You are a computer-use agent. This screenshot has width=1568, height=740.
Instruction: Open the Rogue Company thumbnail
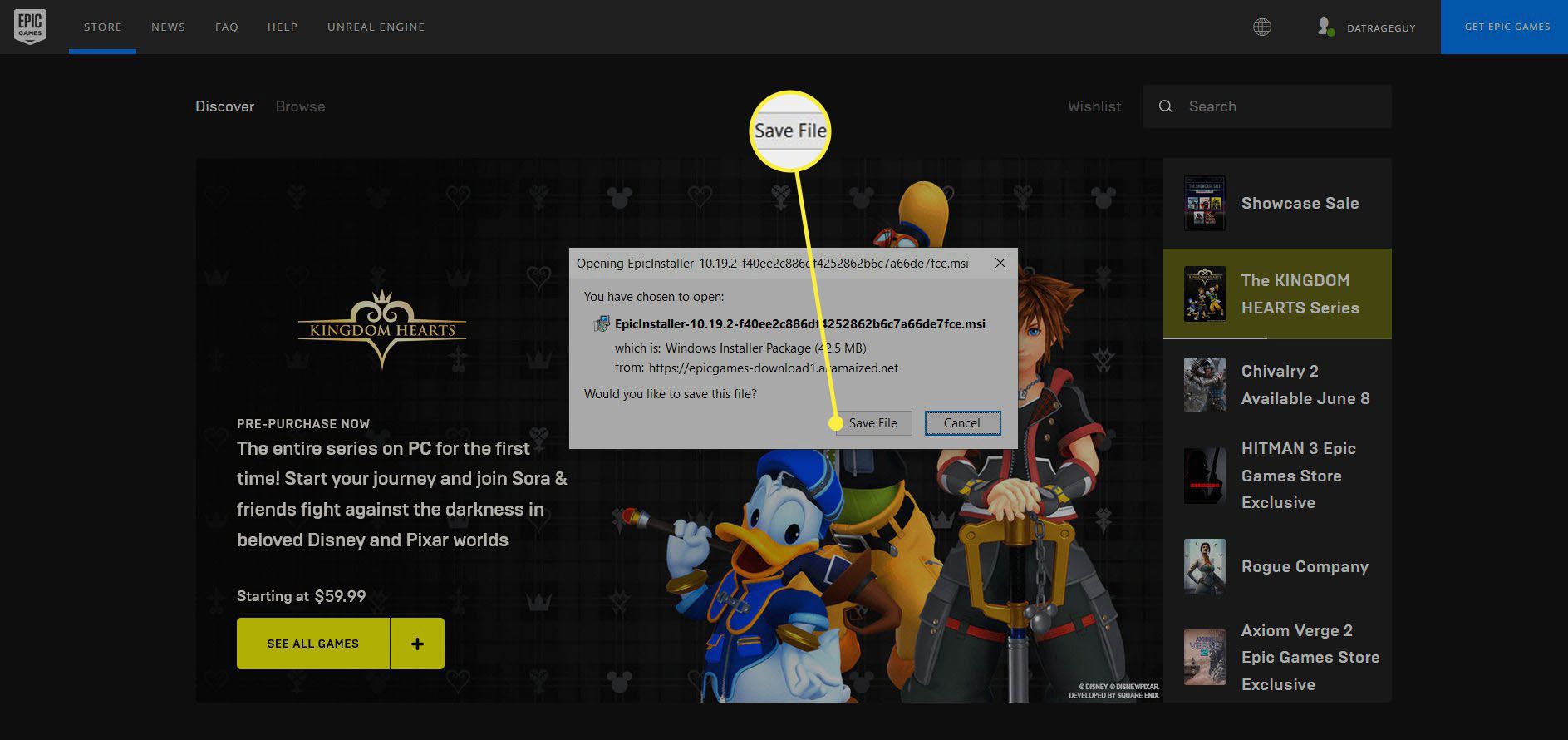point(1204,566)
